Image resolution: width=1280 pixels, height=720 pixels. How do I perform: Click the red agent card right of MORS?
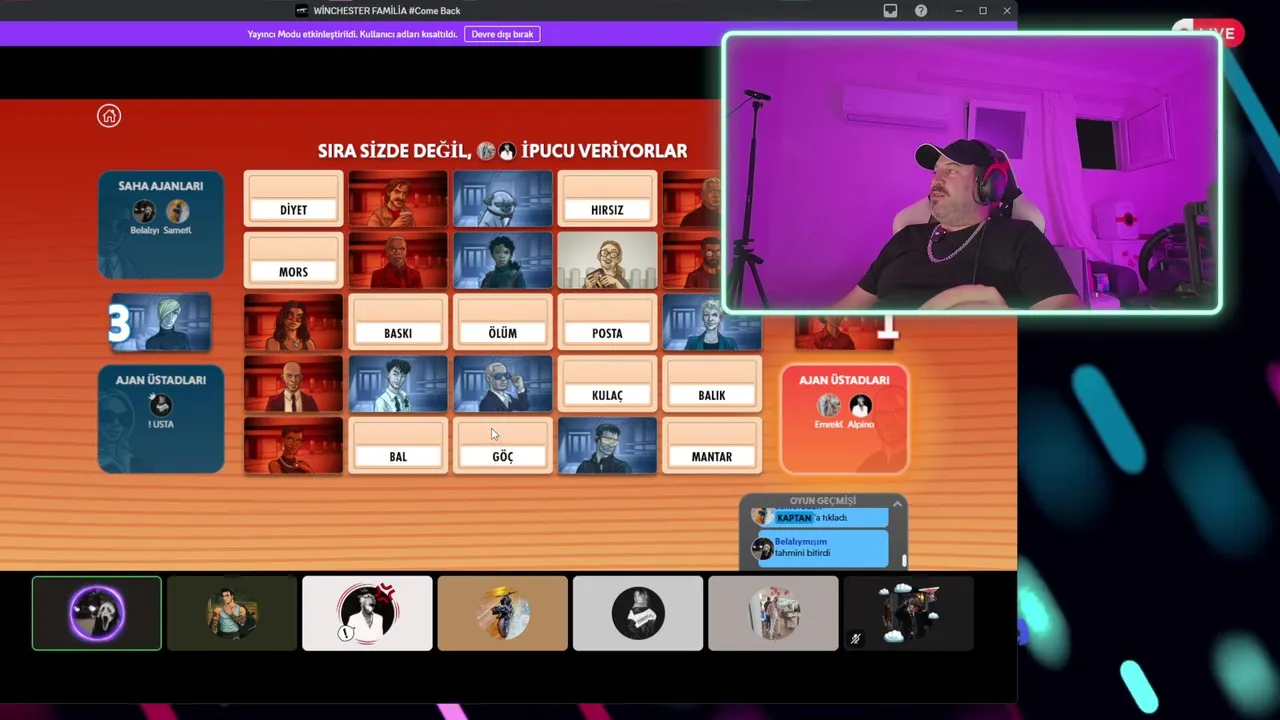(398, 260)
